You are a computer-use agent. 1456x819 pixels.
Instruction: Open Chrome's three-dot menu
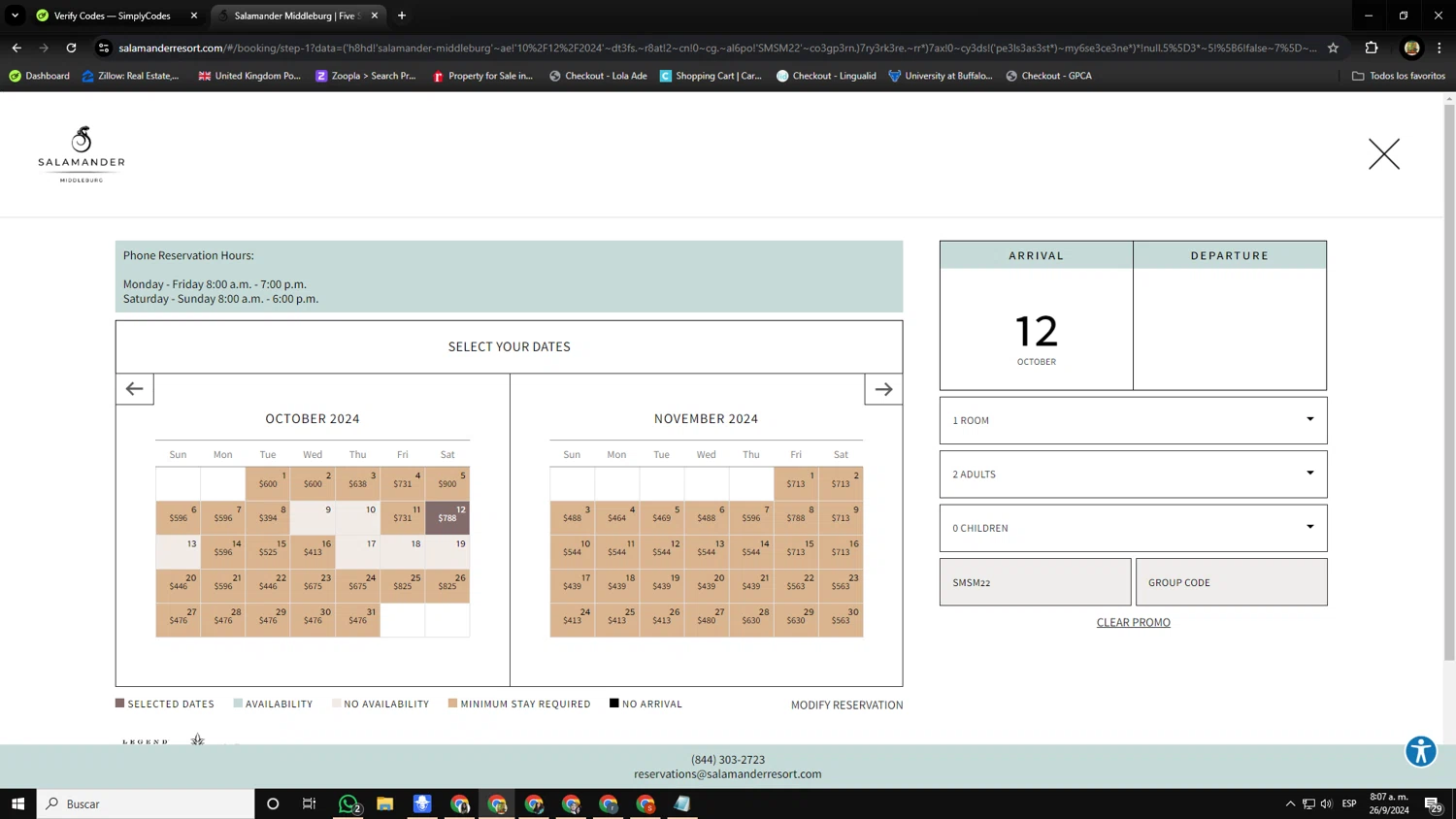[1439, 48]
